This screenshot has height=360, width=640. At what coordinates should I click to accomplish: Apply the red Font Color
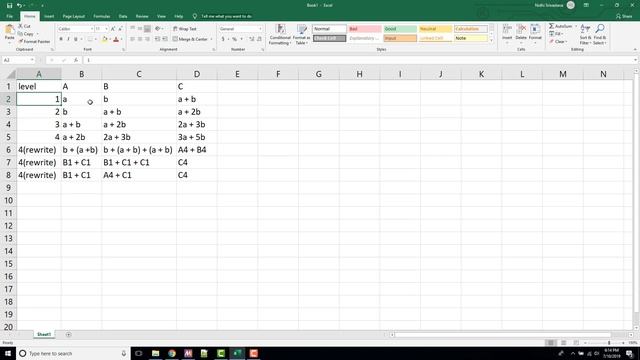click(x=116, y=39)
